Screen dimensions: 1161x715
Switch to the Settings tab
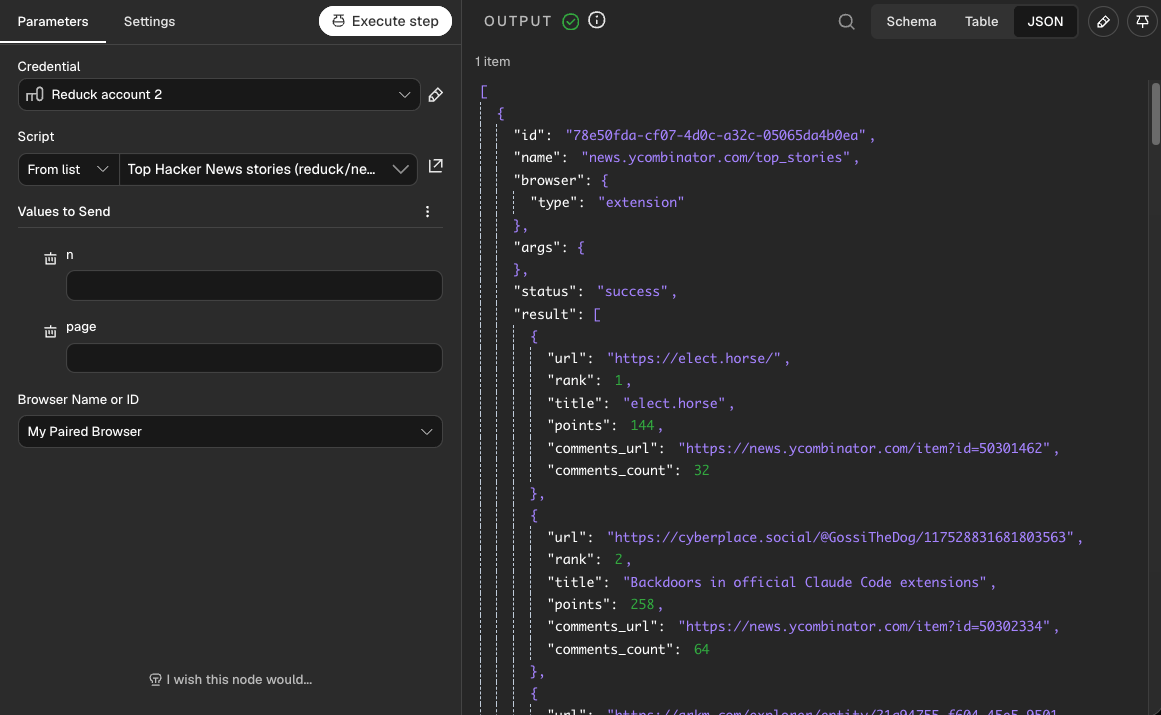(150, 21)
